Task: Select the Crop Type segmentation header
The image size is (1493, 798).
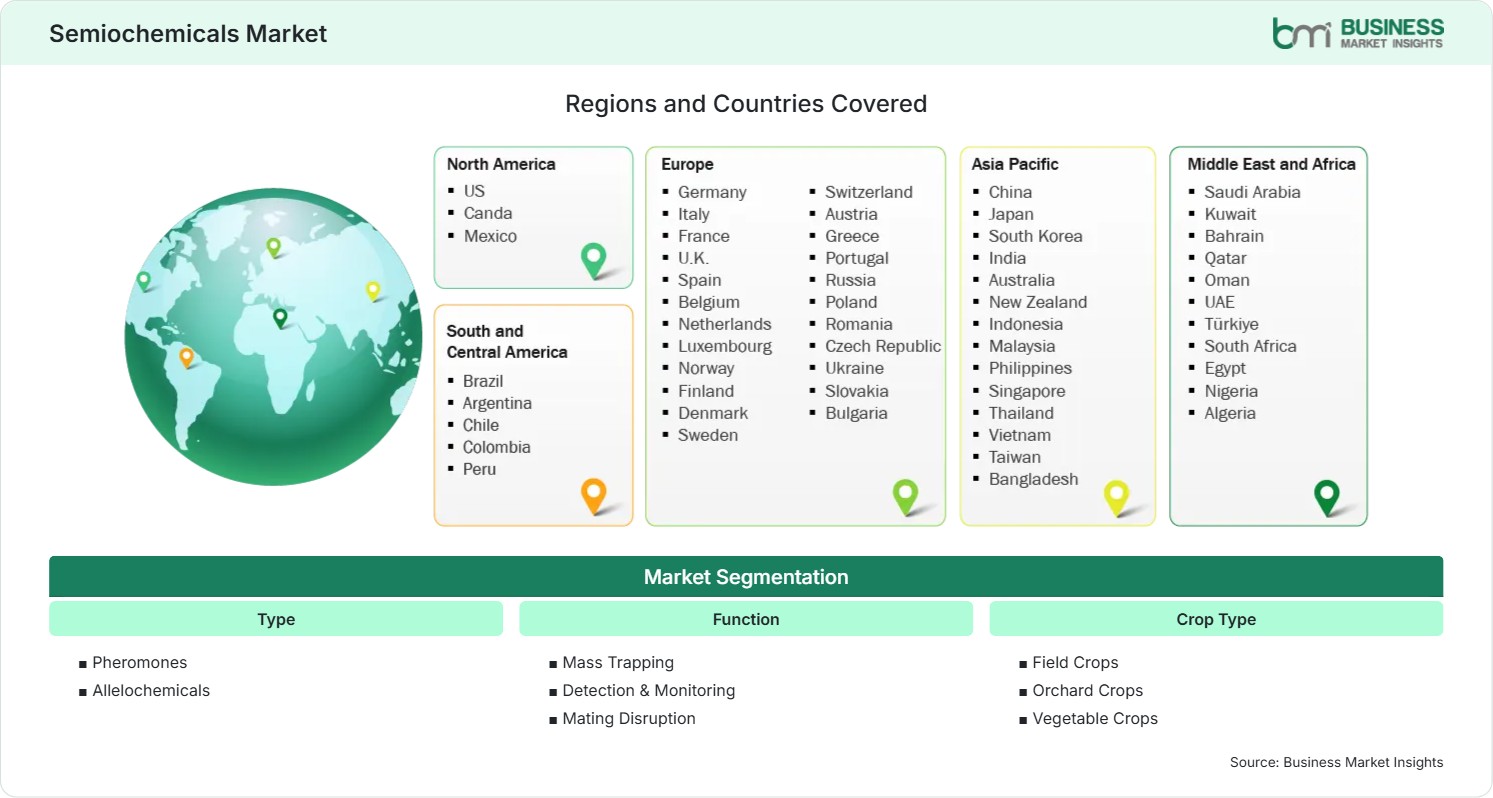Action: click(x=1216, y=619)
